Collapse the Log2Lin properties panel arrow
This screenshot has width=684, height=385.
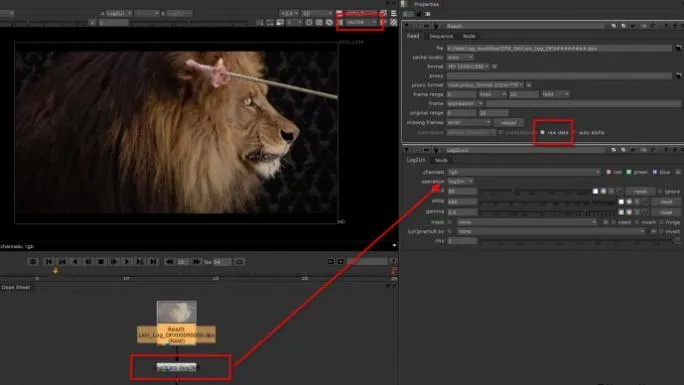click(x=407, y=150)
